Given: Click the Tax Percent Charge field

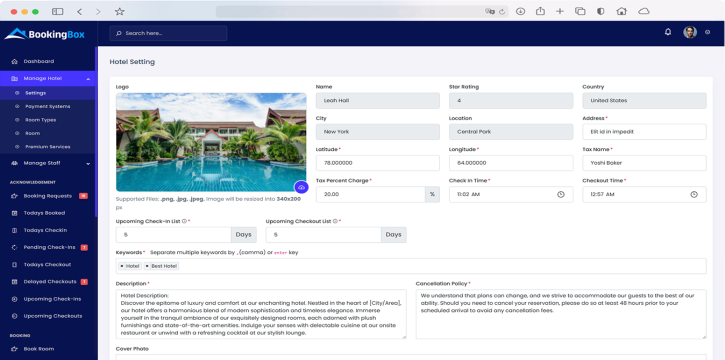Looking at the screenshot, I should click(370, 195).
